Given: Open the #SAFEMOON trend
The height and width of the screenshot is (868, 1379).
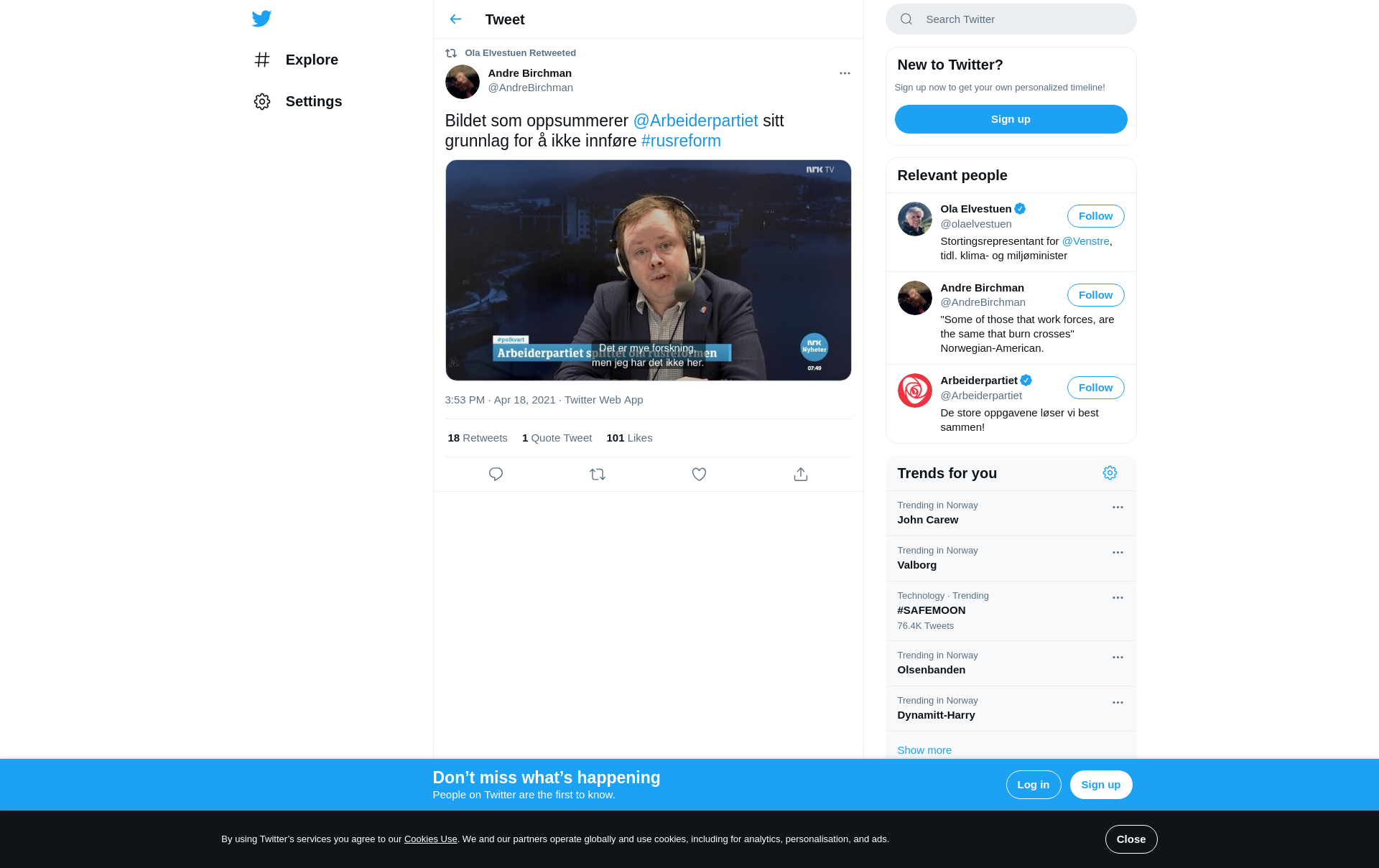Looking at the screenshot, I should [x=1011, y=611].
